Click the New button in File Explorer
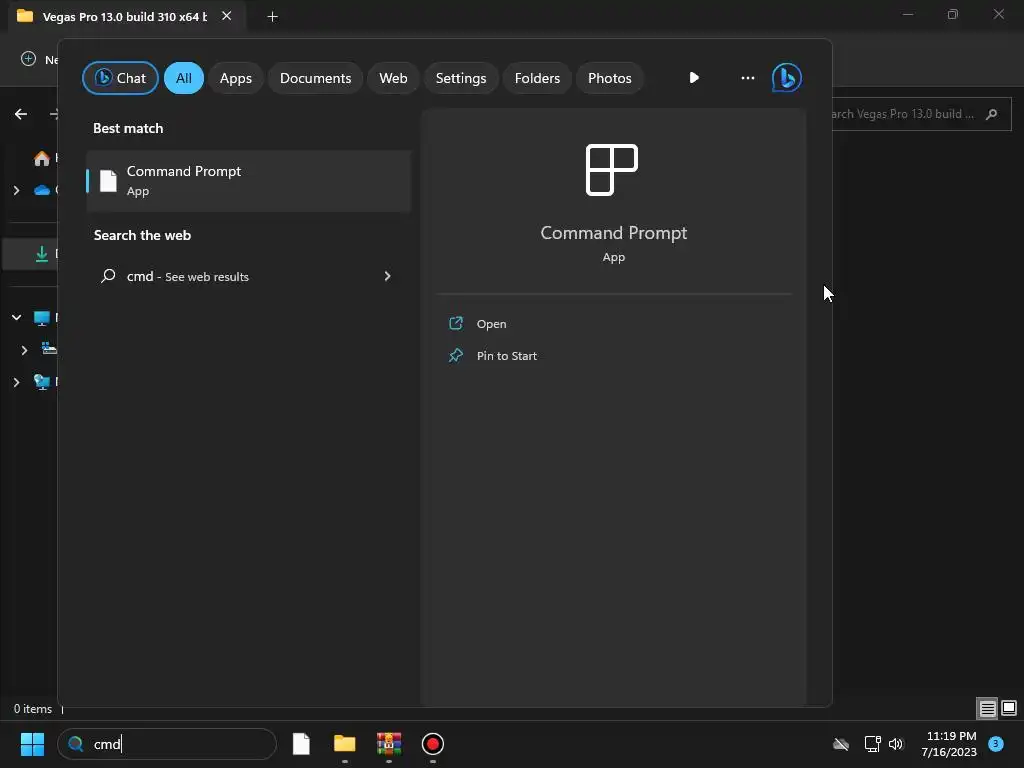The width and height of the screenshot is (1024, 768). [39, 59]
